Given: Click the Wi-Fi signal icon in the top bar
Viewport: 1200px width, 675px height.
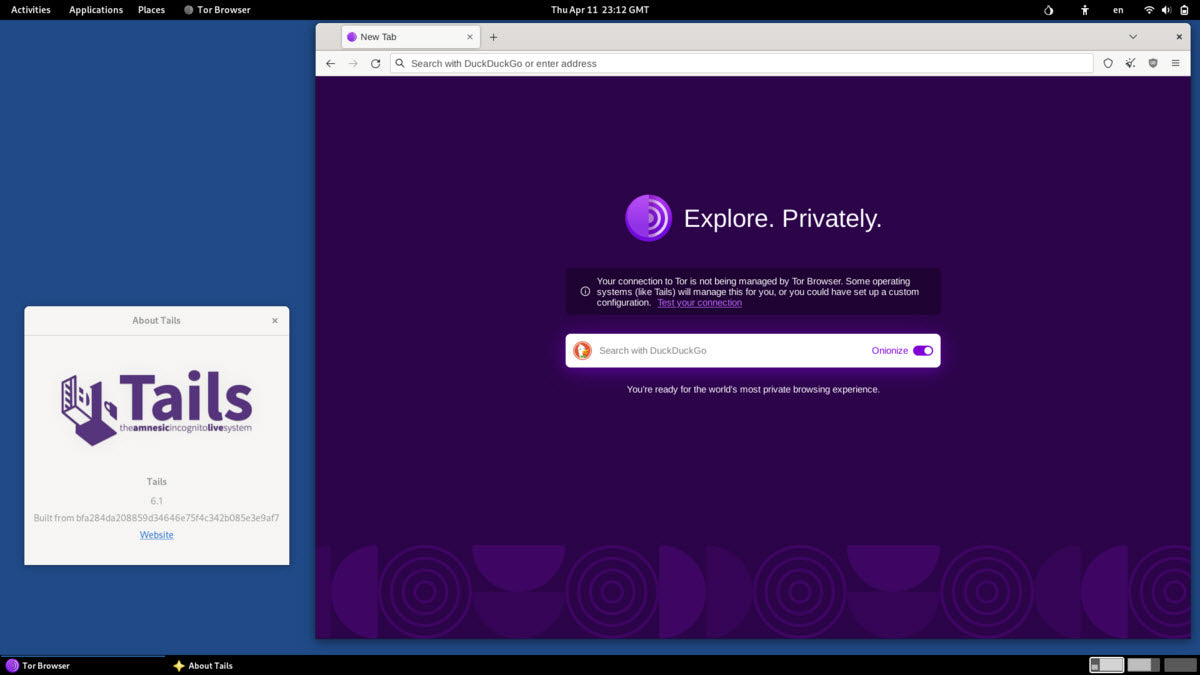Looking at the screenshot, I should coord(1148,9).
